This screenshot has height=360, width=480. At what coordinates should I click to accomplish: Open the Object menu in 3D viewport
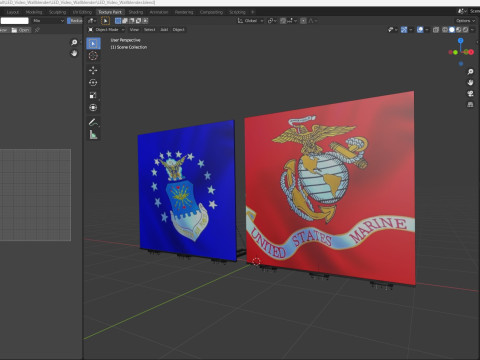click(178, 30)
